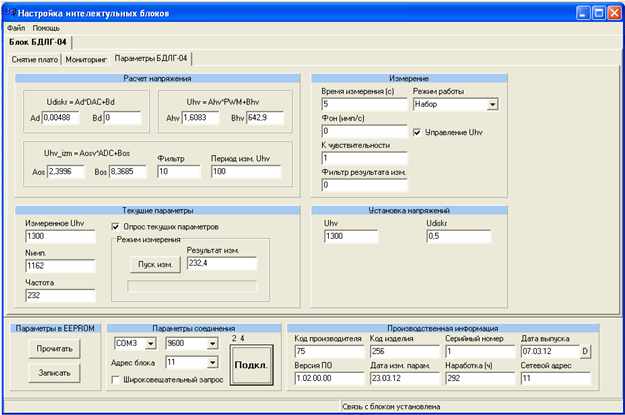This screenshot has height=415, width=625.
Task: Click the Ad coefficient field
Action: click(61, 118)
